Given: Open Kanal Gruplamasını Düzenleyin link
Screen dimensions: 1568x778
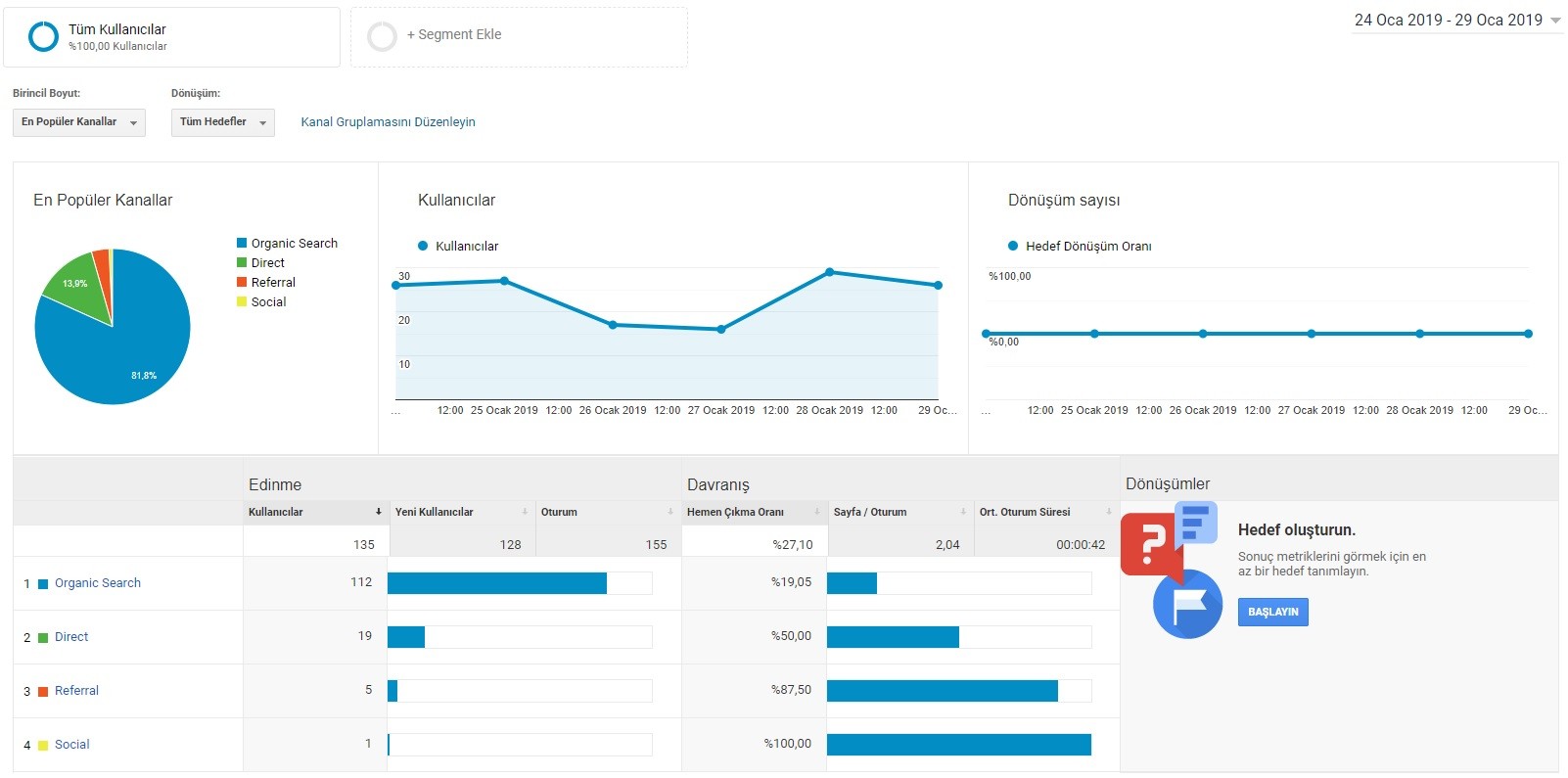Looking at the screenshot, I should click(x=388, y=122).
